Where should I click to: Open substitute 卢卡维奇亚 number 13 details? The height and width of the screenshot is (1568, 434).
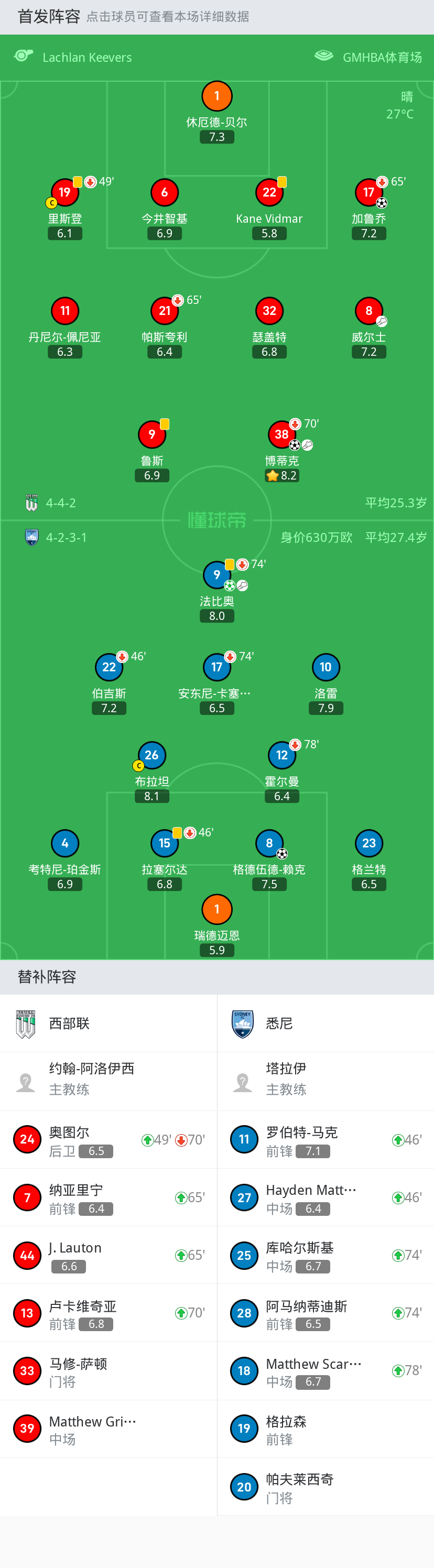[x=108, y=1313]
